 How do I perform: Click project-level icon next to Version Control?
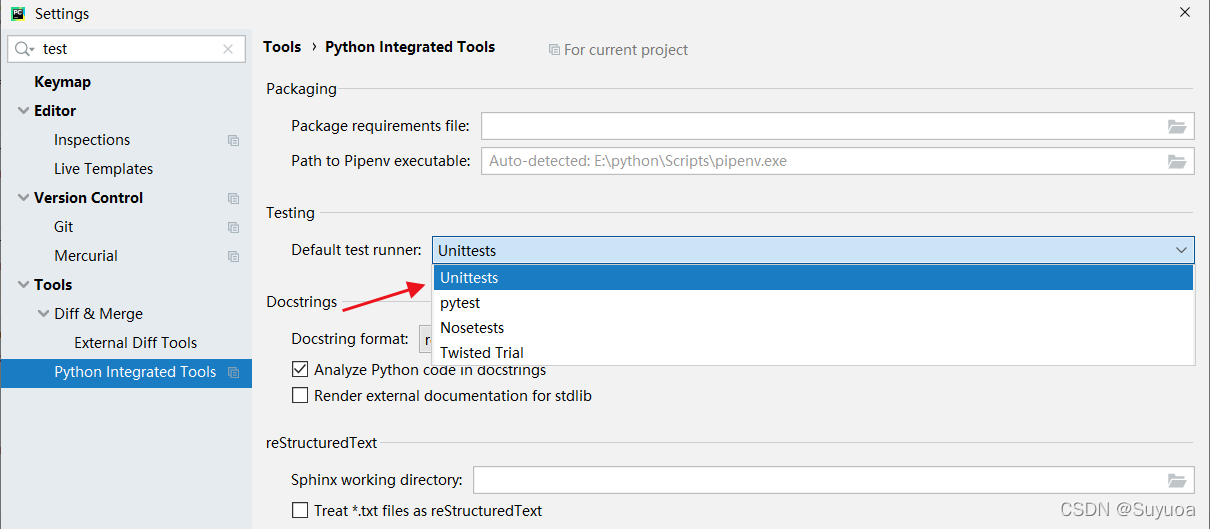pos(233,199)
